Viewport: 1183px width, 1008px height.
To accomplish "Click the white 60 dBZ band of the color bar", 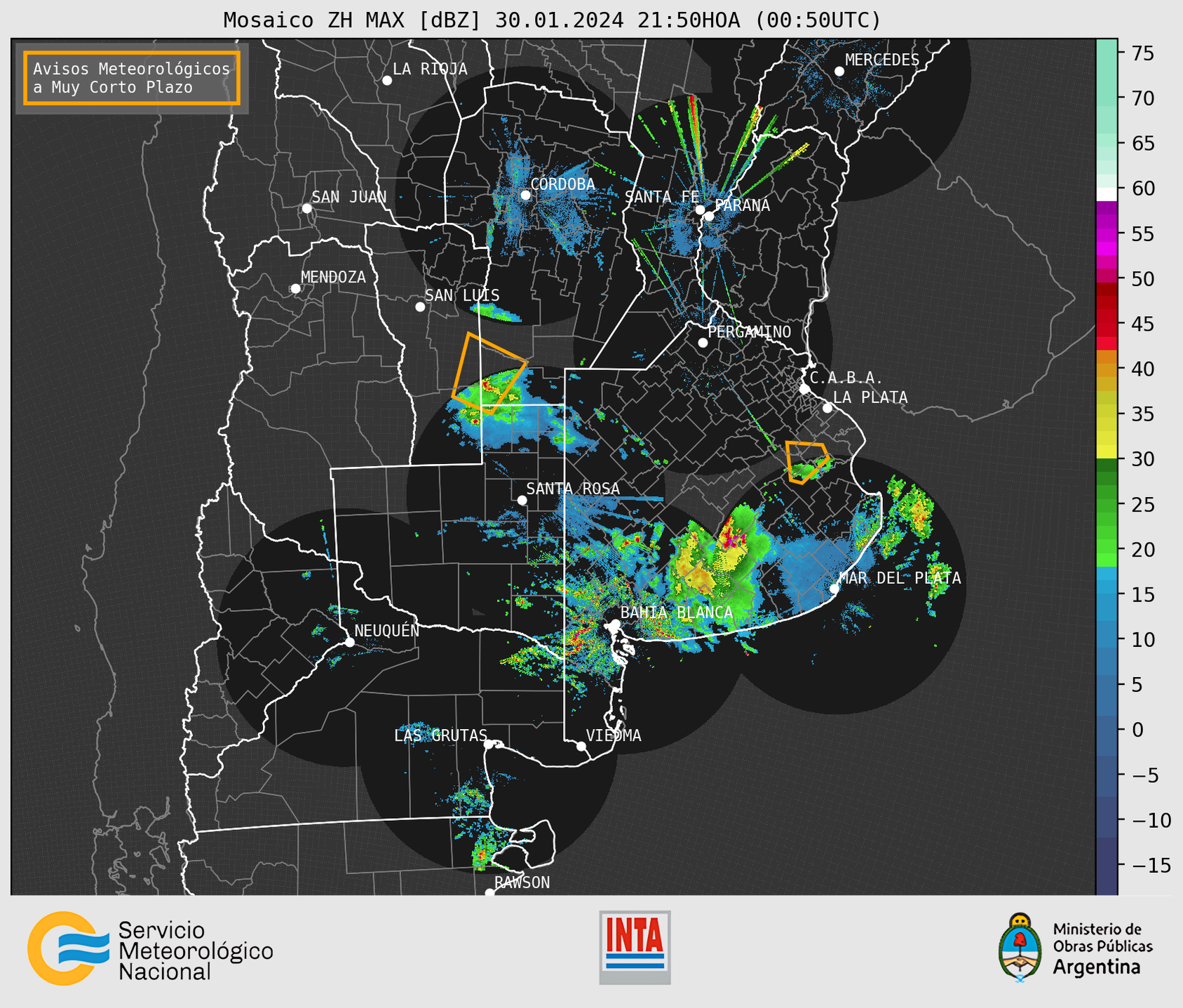I will tap(1107, 194).
